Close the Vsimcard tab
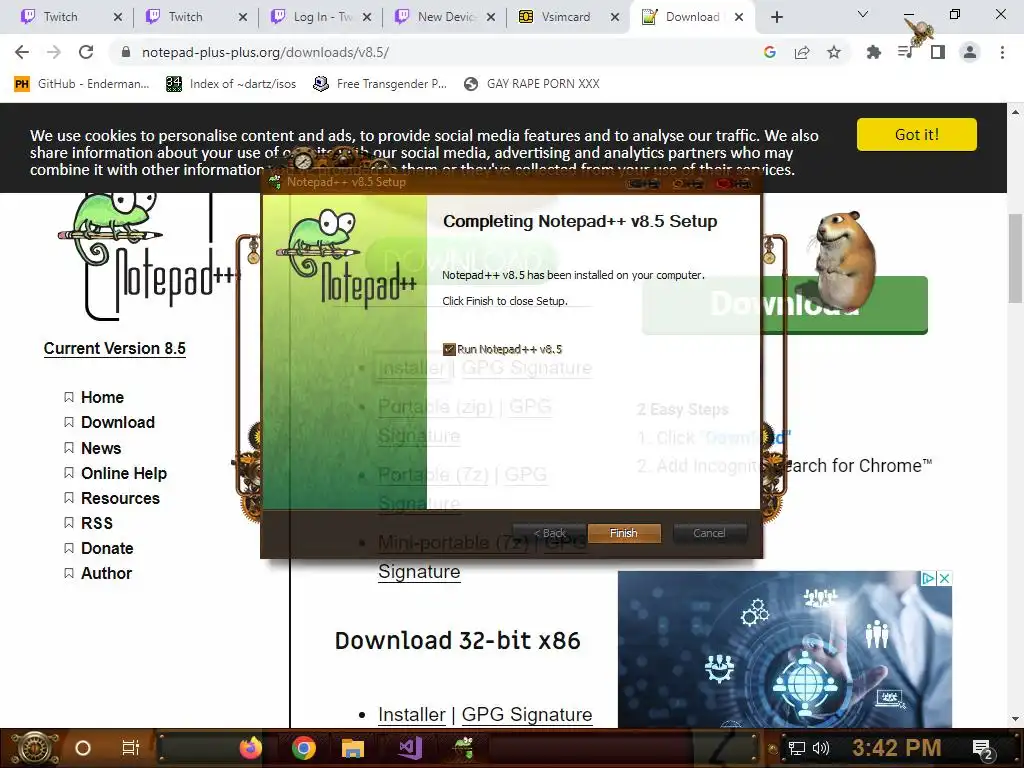Image resolution: width=1024 pixels, height=768 pixels. [615, 17]
